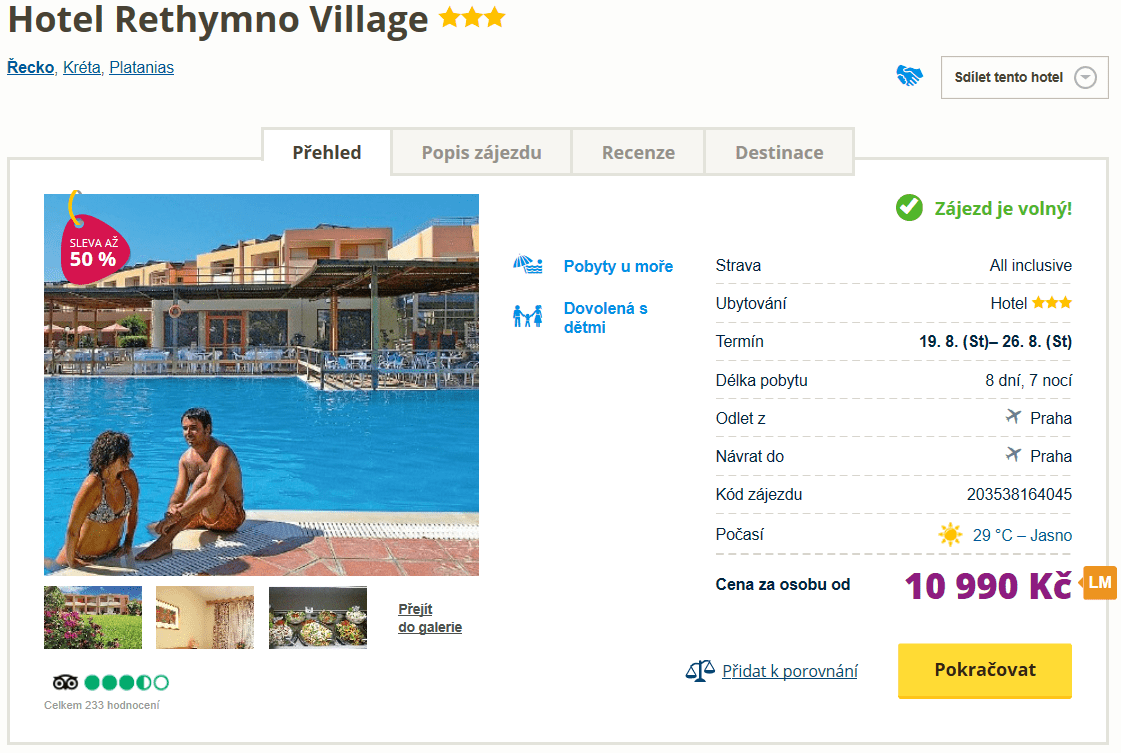1121x753 pixels.
Task: Click the main pool photo
Action: point(261,400)
